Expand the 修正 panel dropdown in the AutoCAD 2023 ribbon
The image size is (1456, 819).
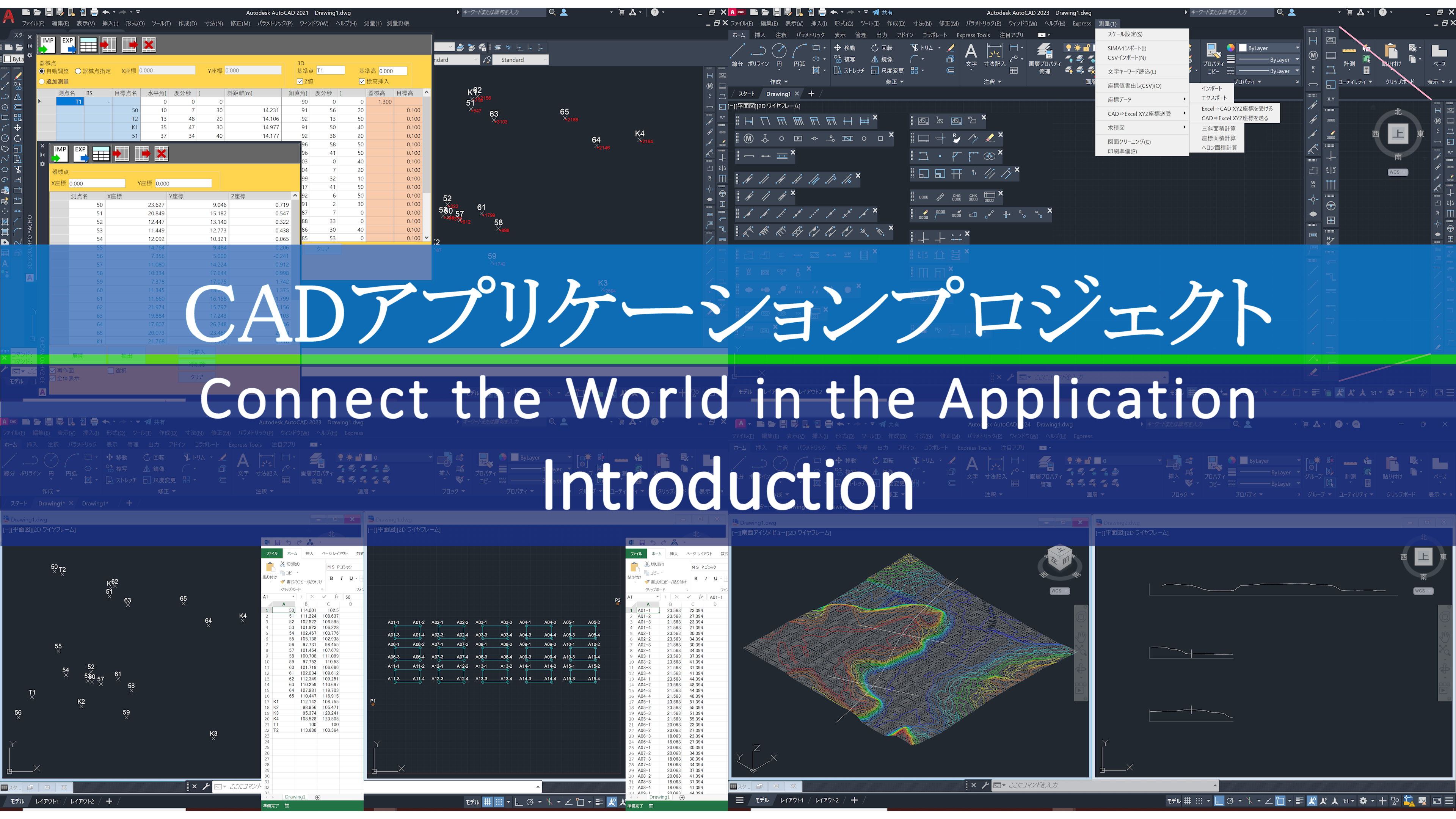coord(895,82)
